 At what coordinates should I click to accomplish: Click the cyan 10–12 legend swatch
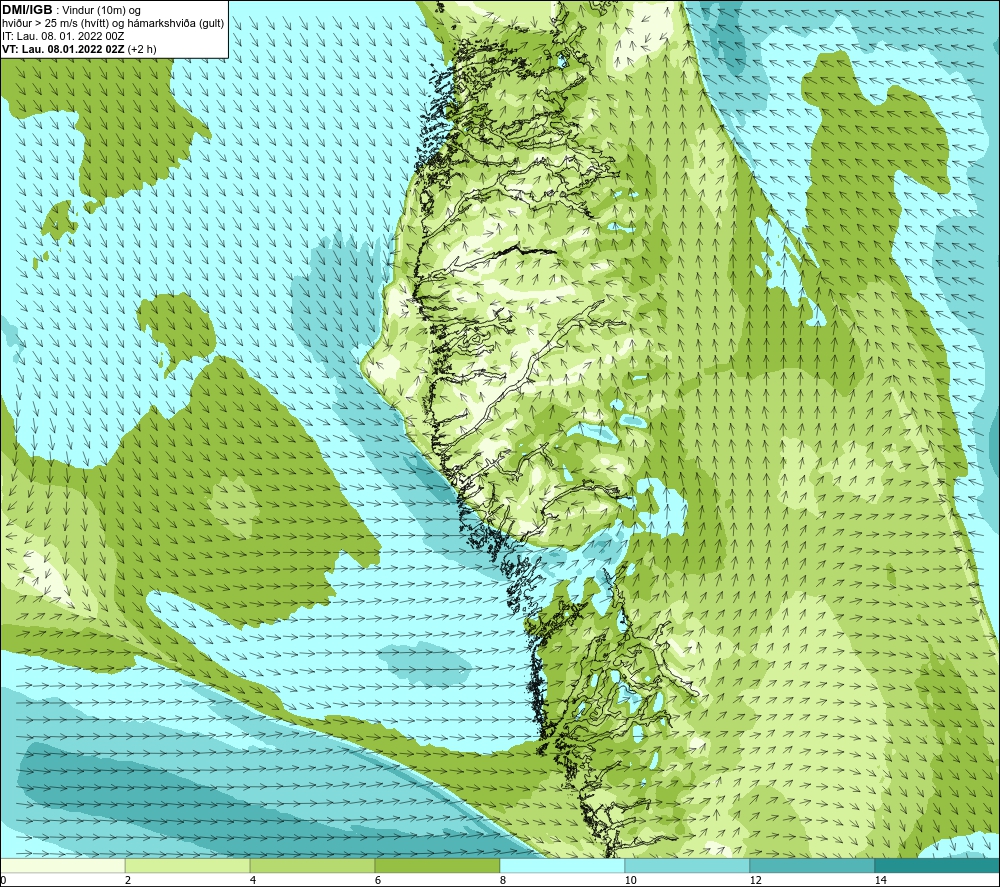(688, 865)
